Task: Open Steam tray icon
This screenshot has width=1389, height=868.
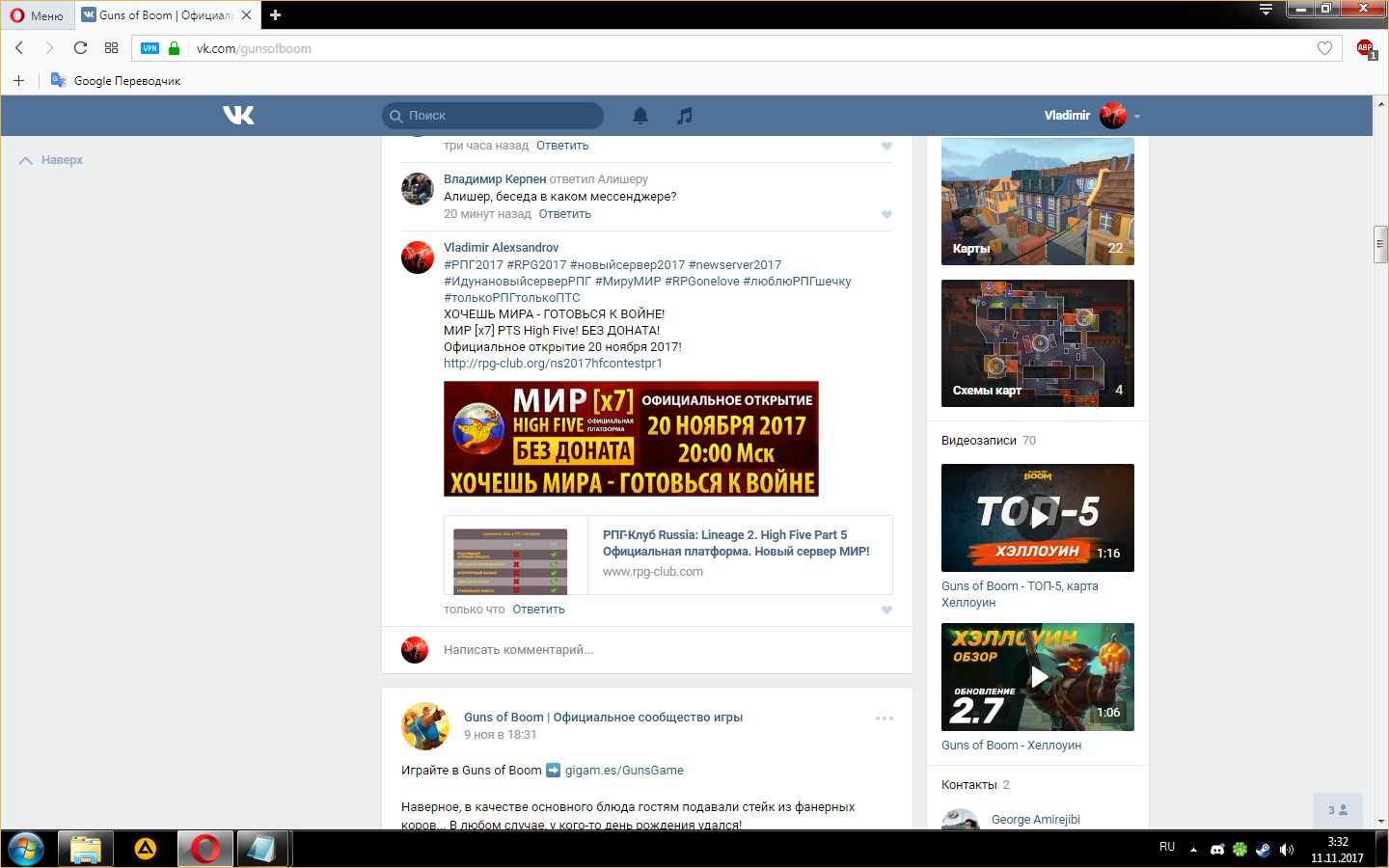Action: point(1263,850)
